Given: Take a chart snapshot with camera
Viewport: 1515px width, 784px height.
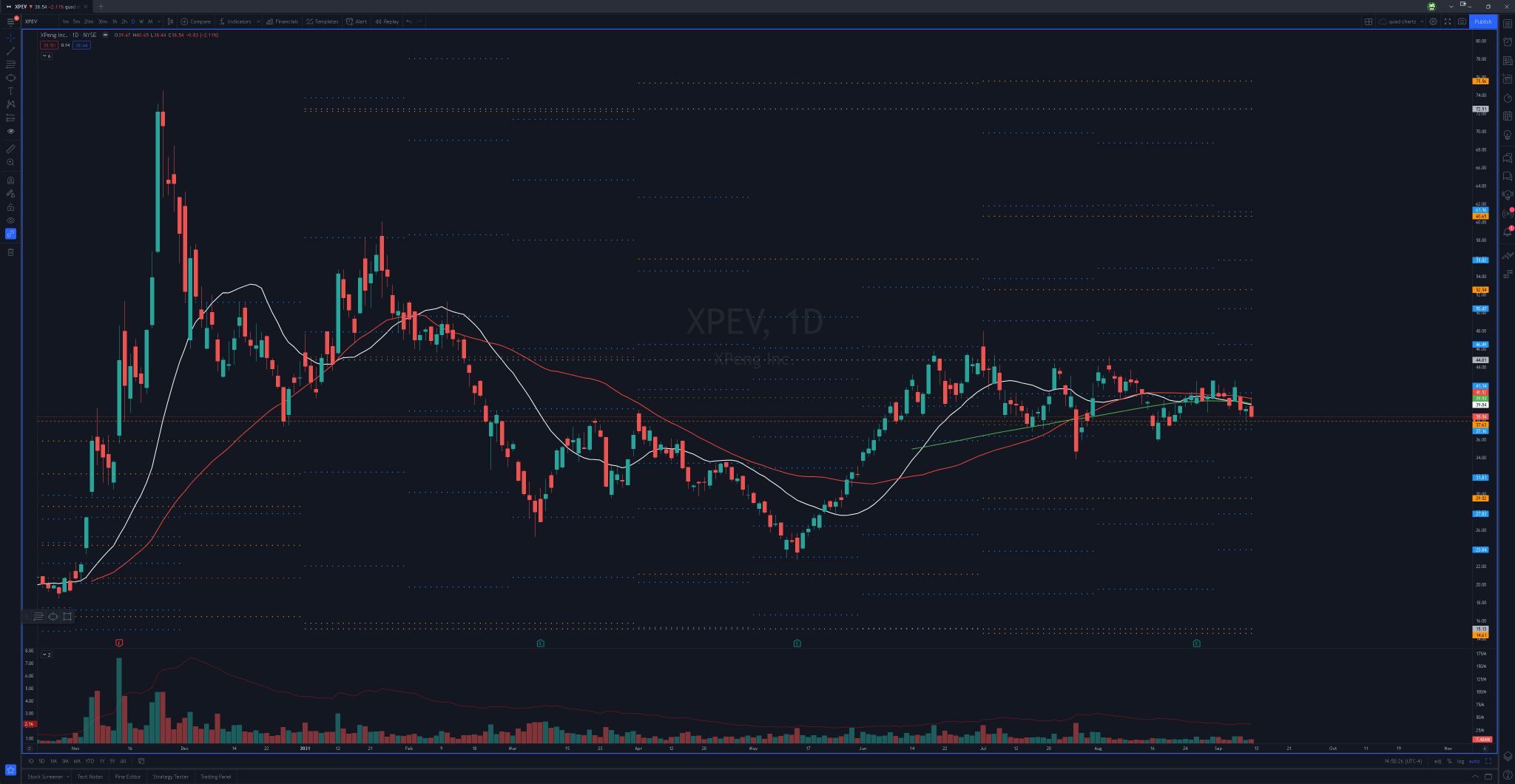Looking at the screenshot, I should click(1462, 21).
